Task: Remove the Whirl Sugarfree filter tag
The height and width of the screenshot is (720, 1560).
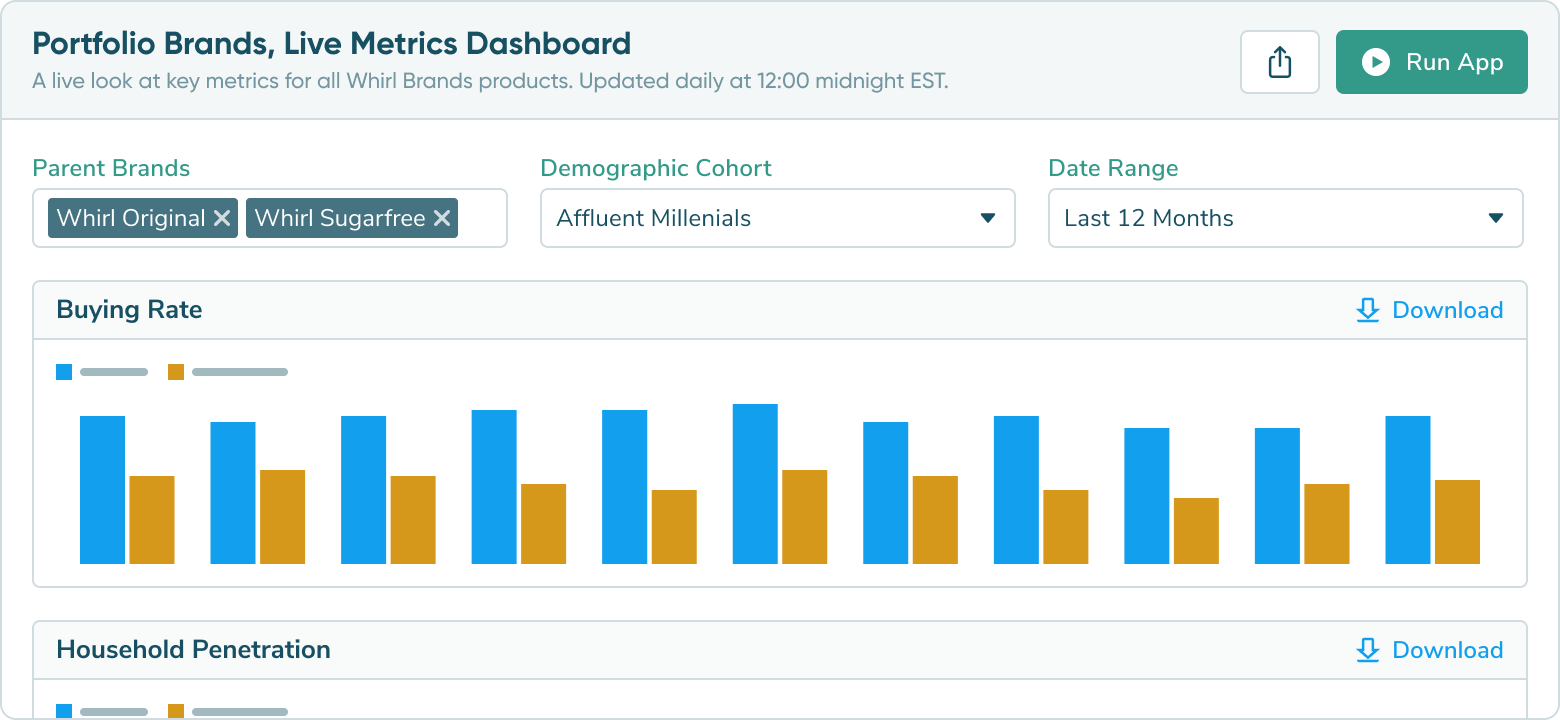Action: (441, 217)
